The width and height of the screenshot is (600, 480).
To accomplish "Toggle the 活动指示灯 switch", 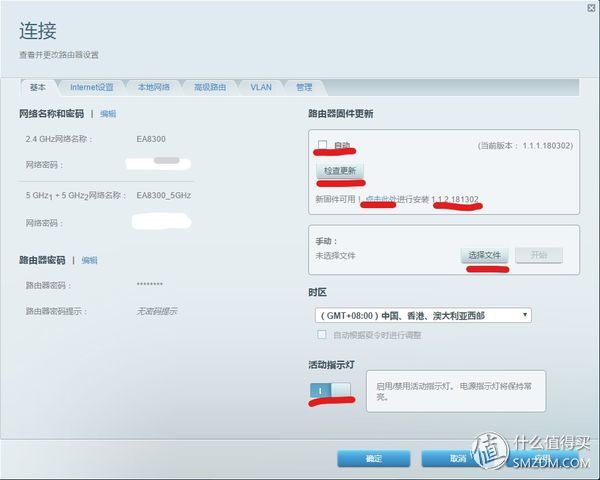I will [330, 390].
